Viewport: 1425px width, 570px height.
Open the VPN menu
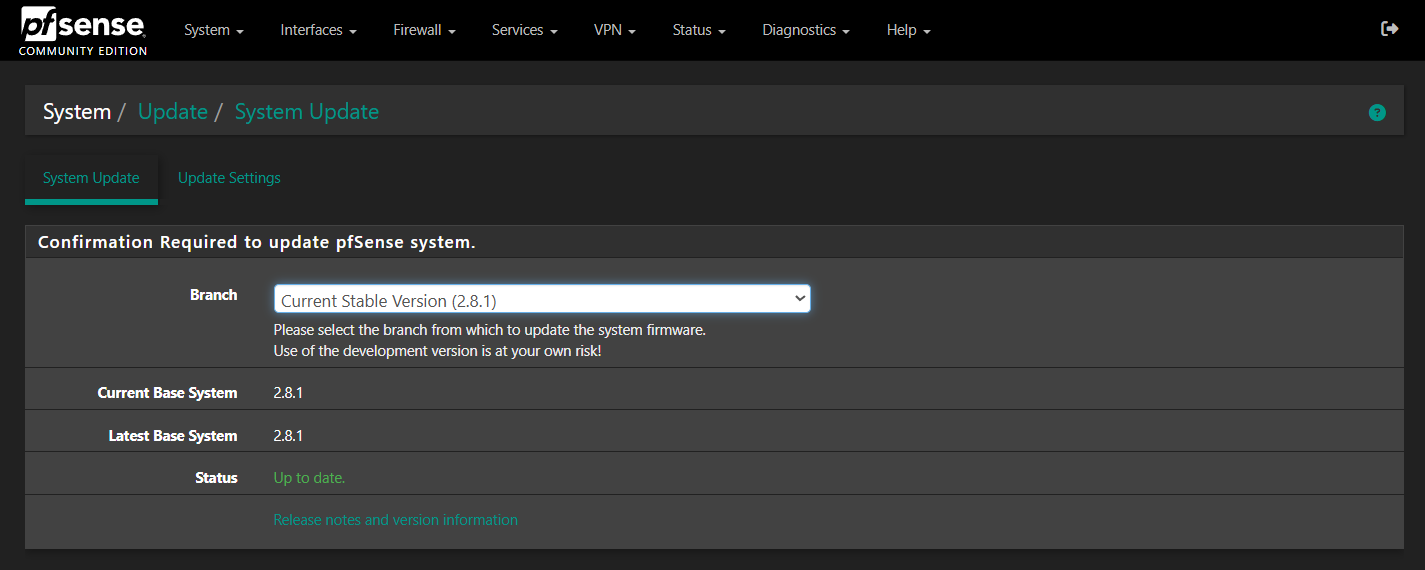pyautogui.click(x=614, y=30)
